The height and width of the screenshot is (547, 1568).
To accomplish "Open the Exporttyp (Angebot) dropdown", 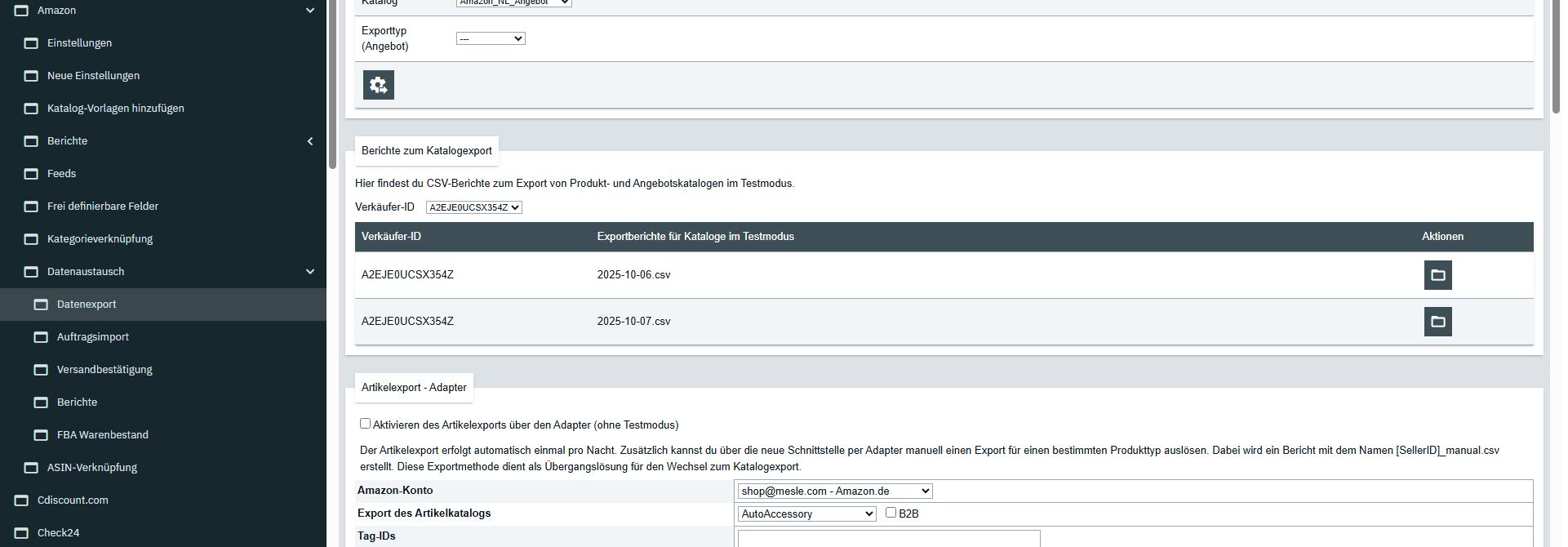I will [491, 38].
